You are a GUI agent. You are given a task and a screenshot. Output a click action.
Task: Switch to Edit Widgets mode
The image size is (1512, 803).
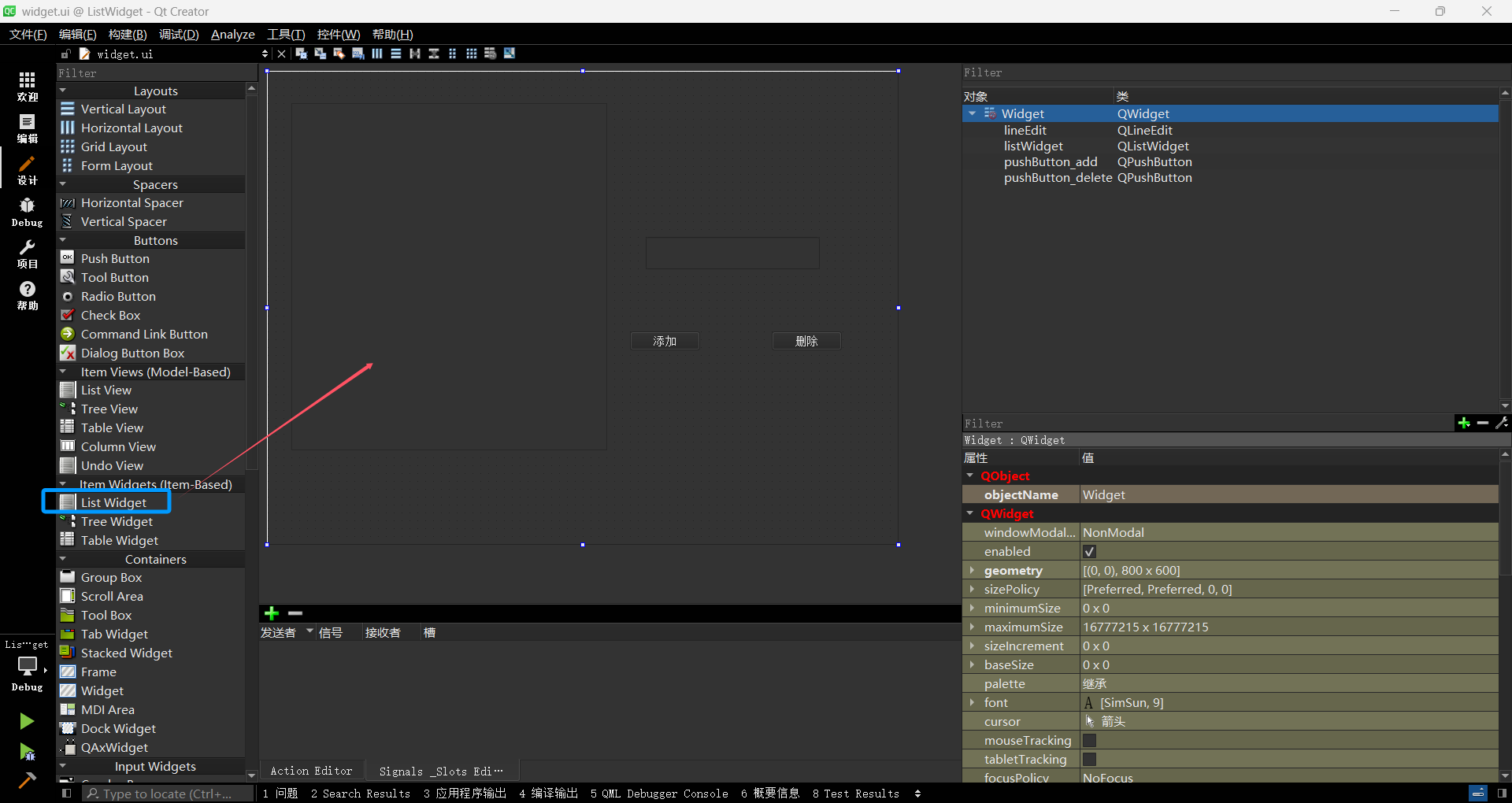pyautogui.click(x=302, y=54)
